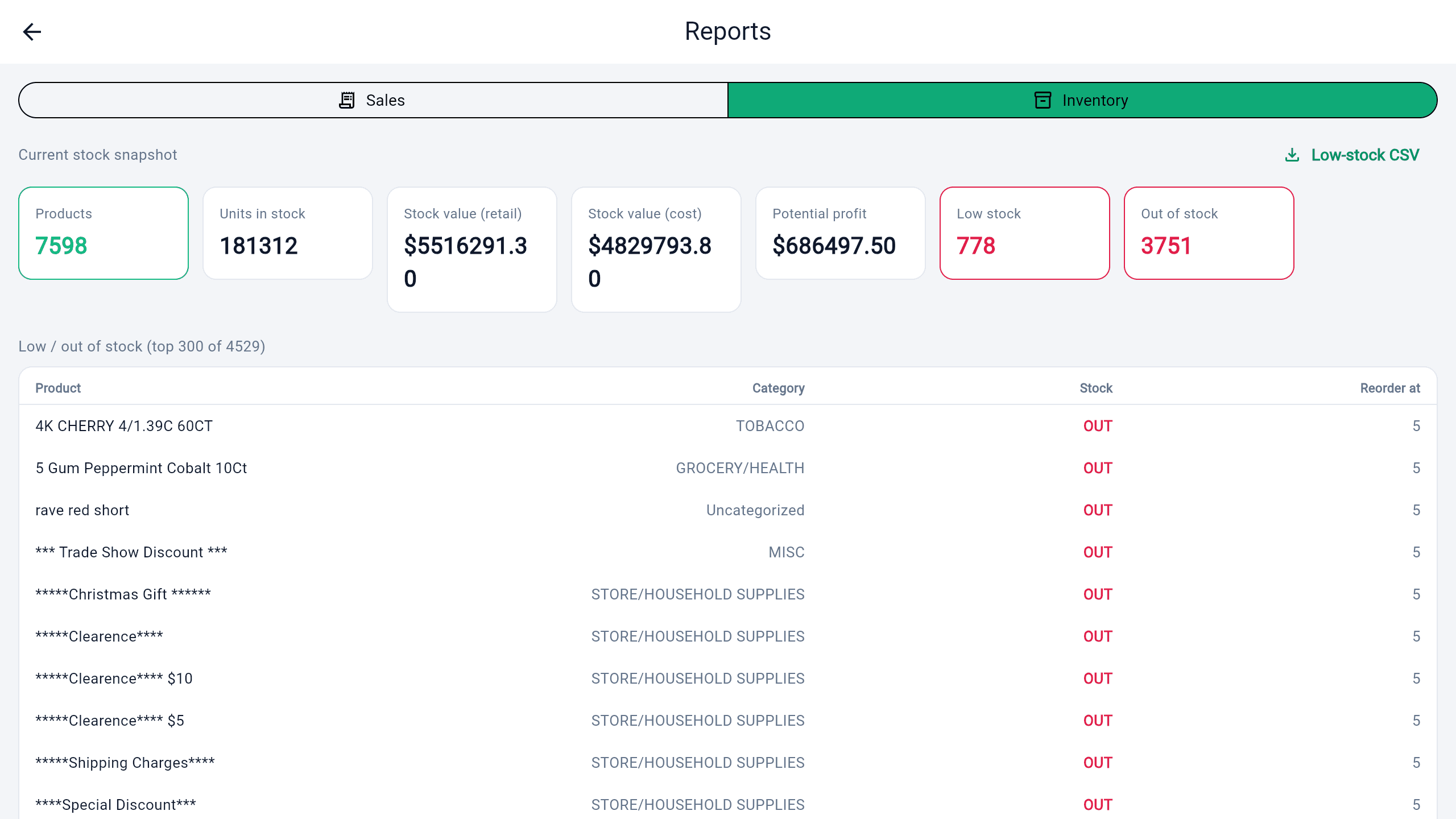Click reorder value 5 for 5 Gum Peppermint

[x=1416, y=468]
